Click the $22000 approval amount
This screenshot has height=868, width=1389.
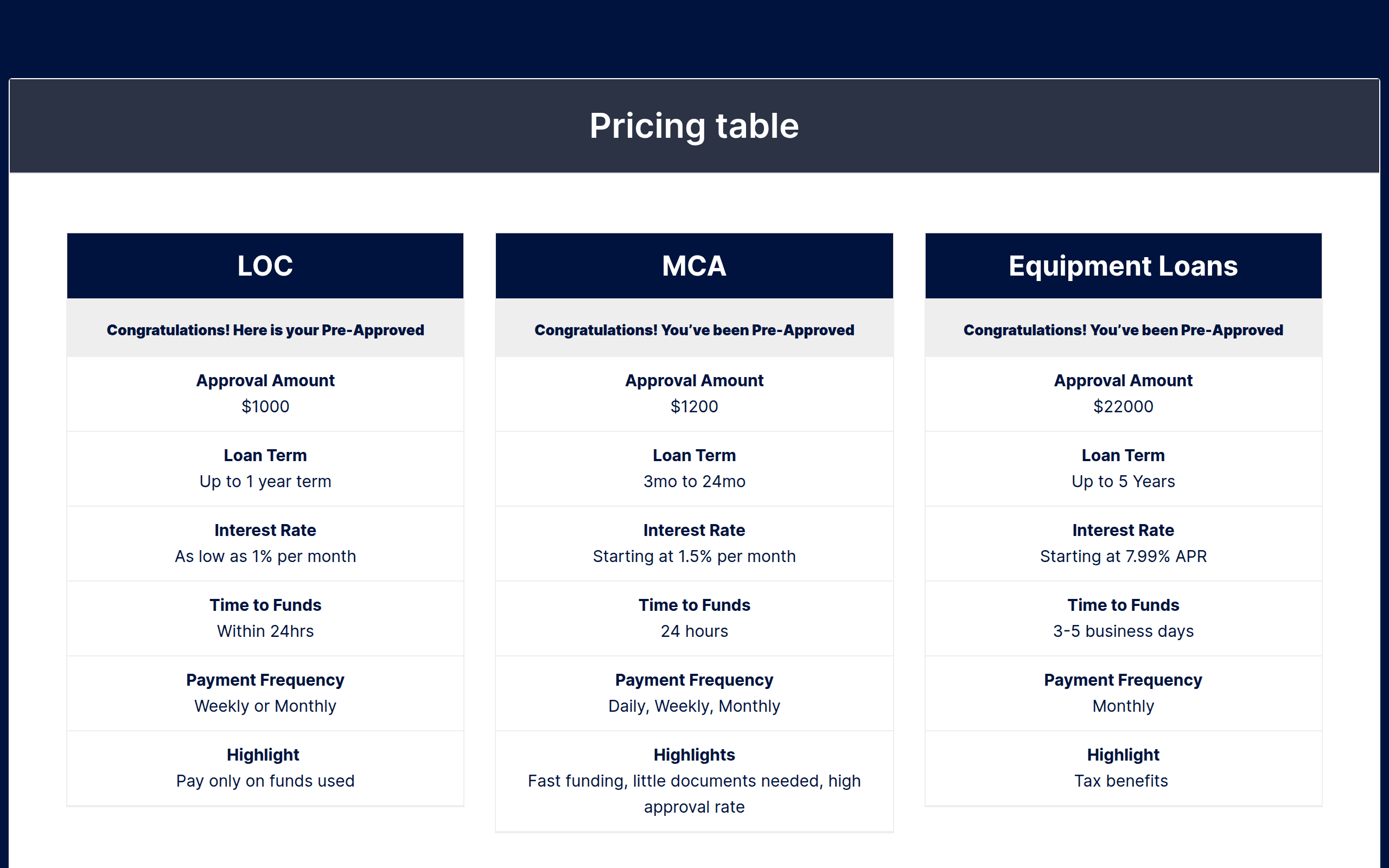1123,406
